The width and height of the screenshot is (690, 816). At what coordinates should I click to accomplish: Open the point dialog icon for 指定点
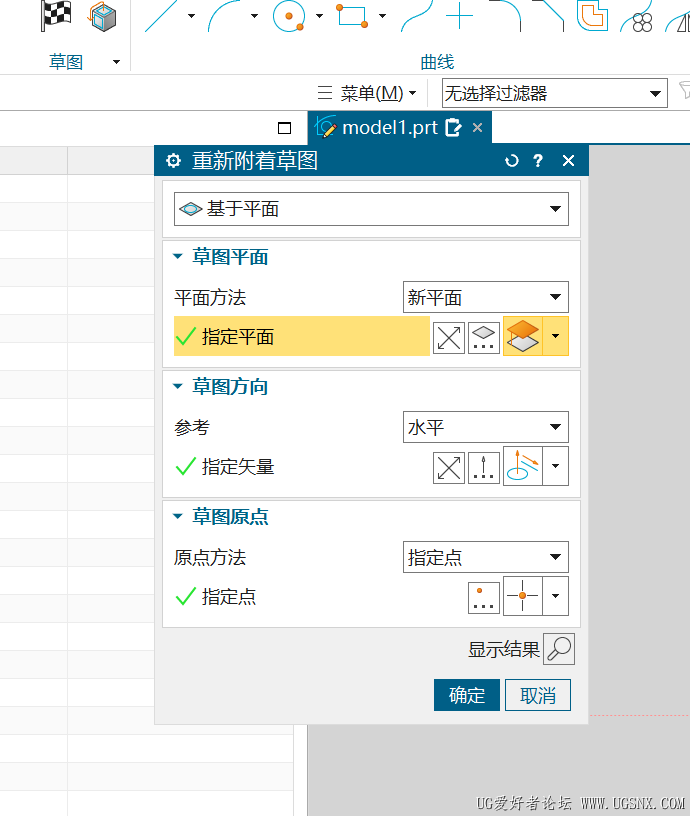(484, 598)
